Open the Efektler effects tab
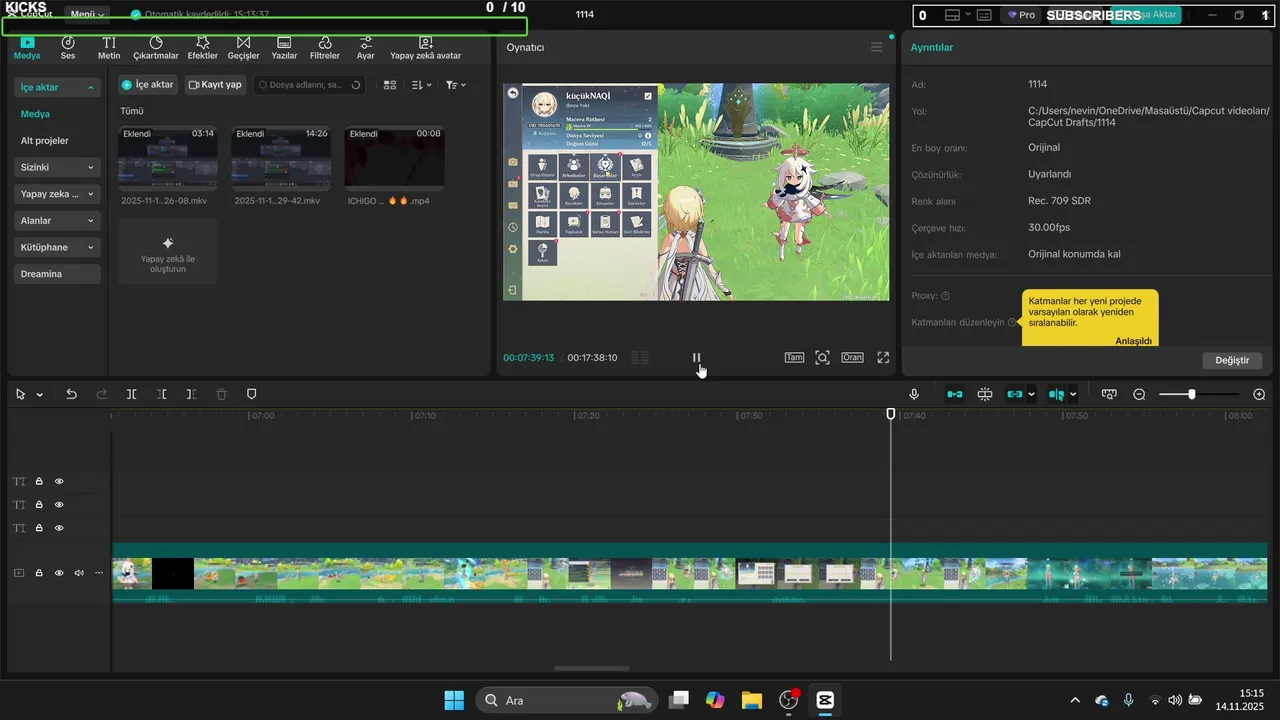The image size is (1280, 720). (203, 48)
